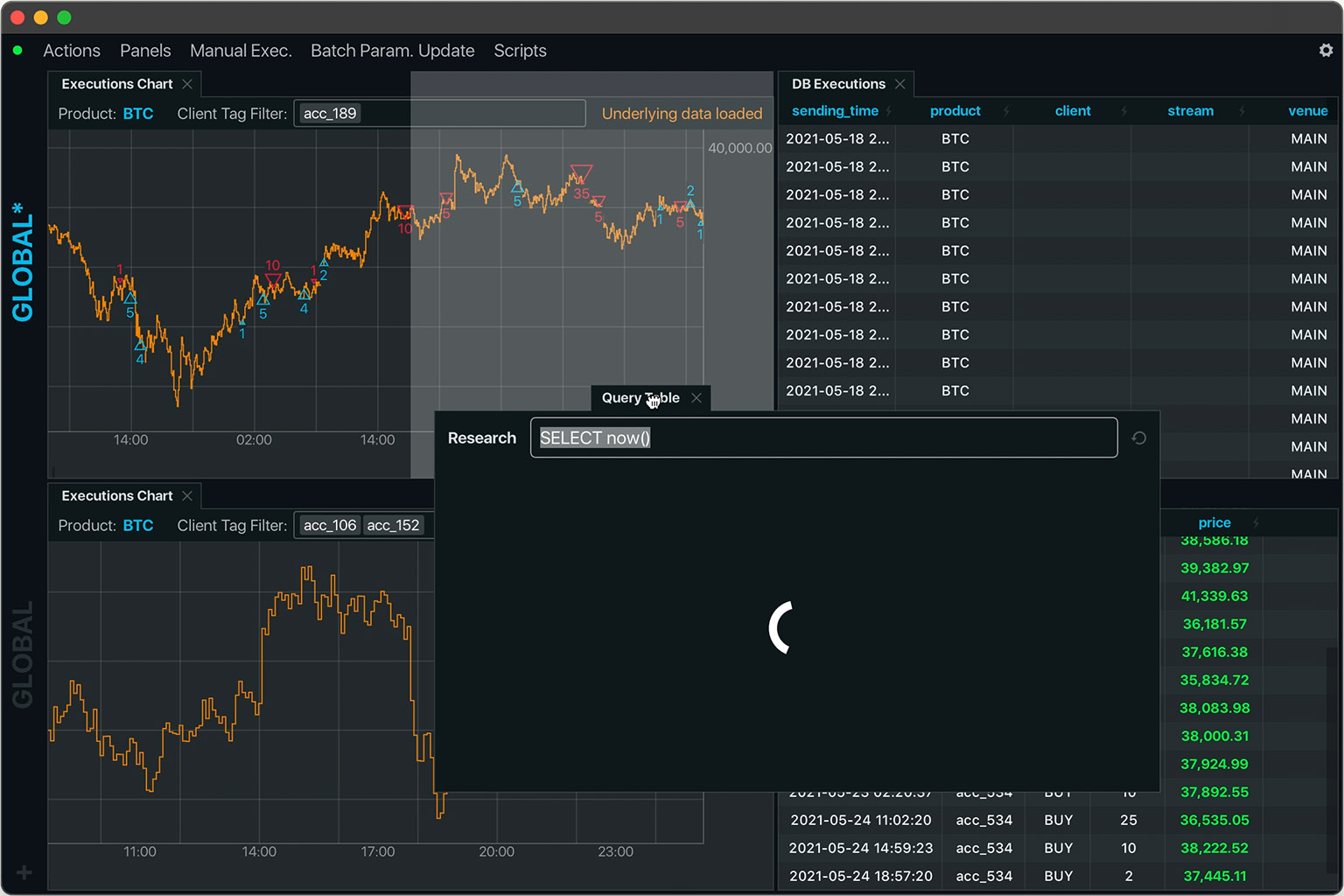Click 'Underlying data loaded' status text
Screen dimensions: 1344x896
682,114
